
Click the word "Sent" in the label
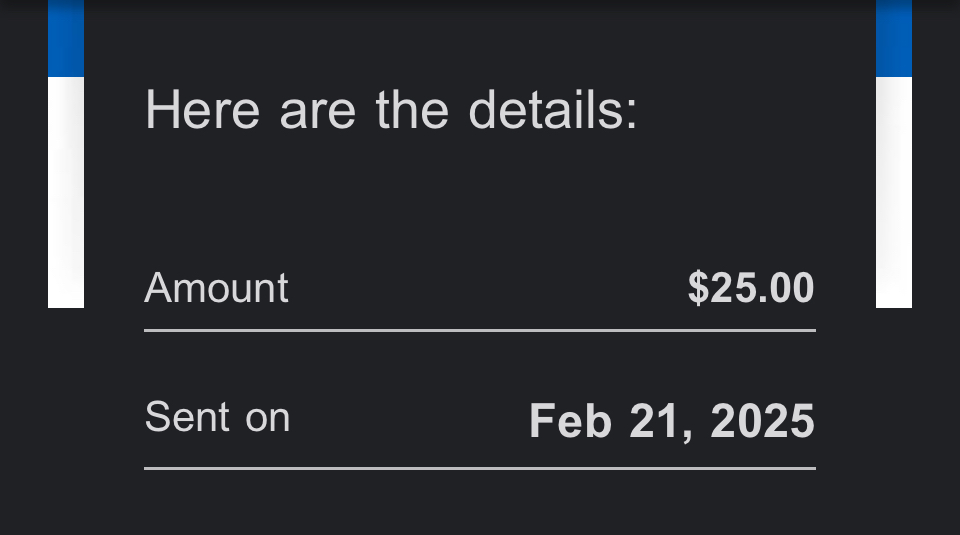[x=188, y=417]
